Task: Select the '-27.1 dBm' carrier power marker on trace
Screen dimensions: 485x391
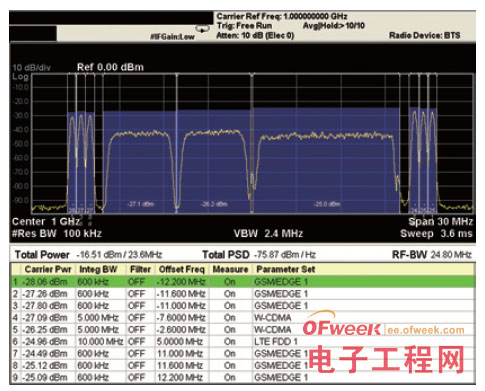Action: [x=140, y=204]
